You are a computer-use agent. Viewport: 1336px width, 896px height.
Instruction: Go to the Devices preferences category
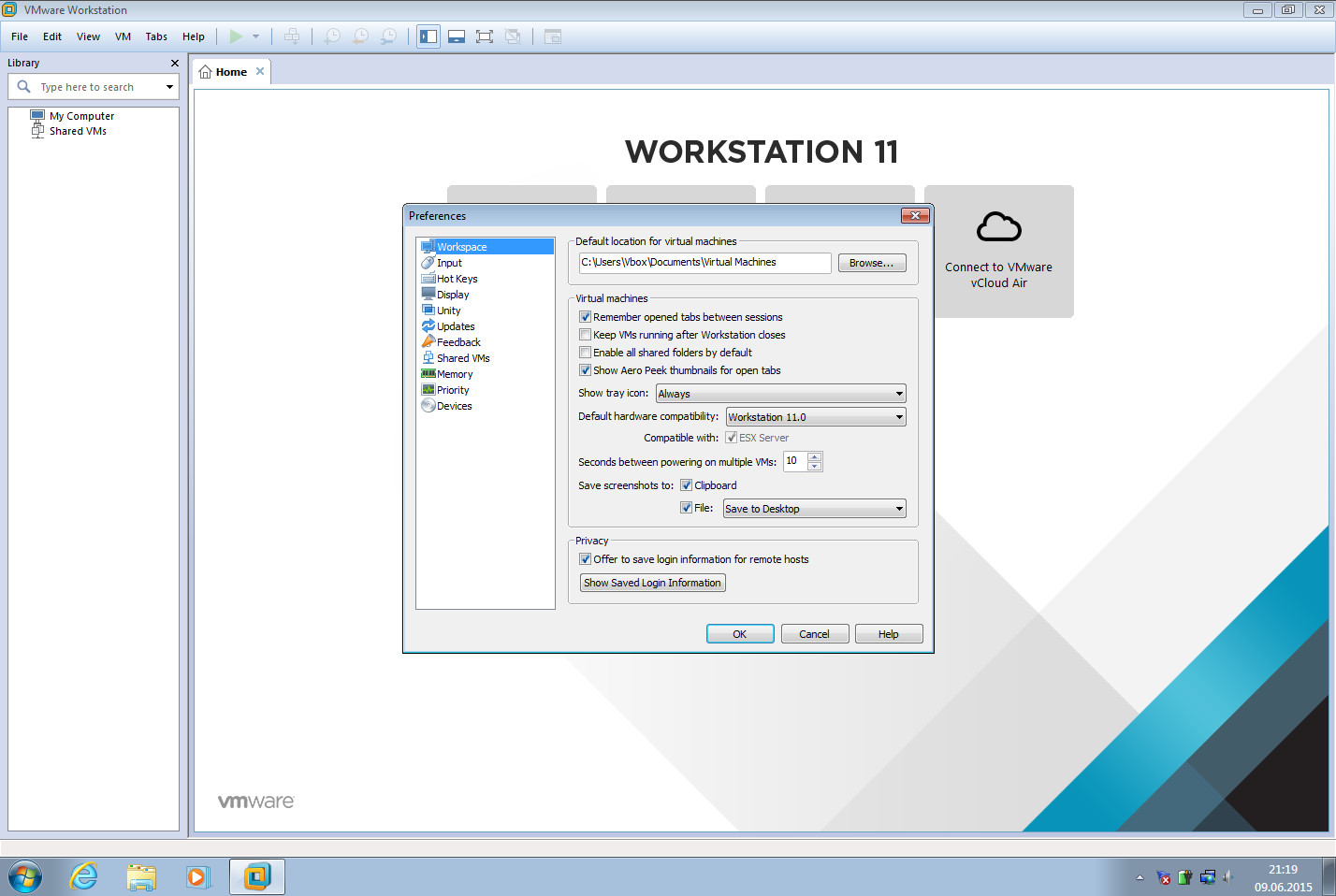click(454, 406)
